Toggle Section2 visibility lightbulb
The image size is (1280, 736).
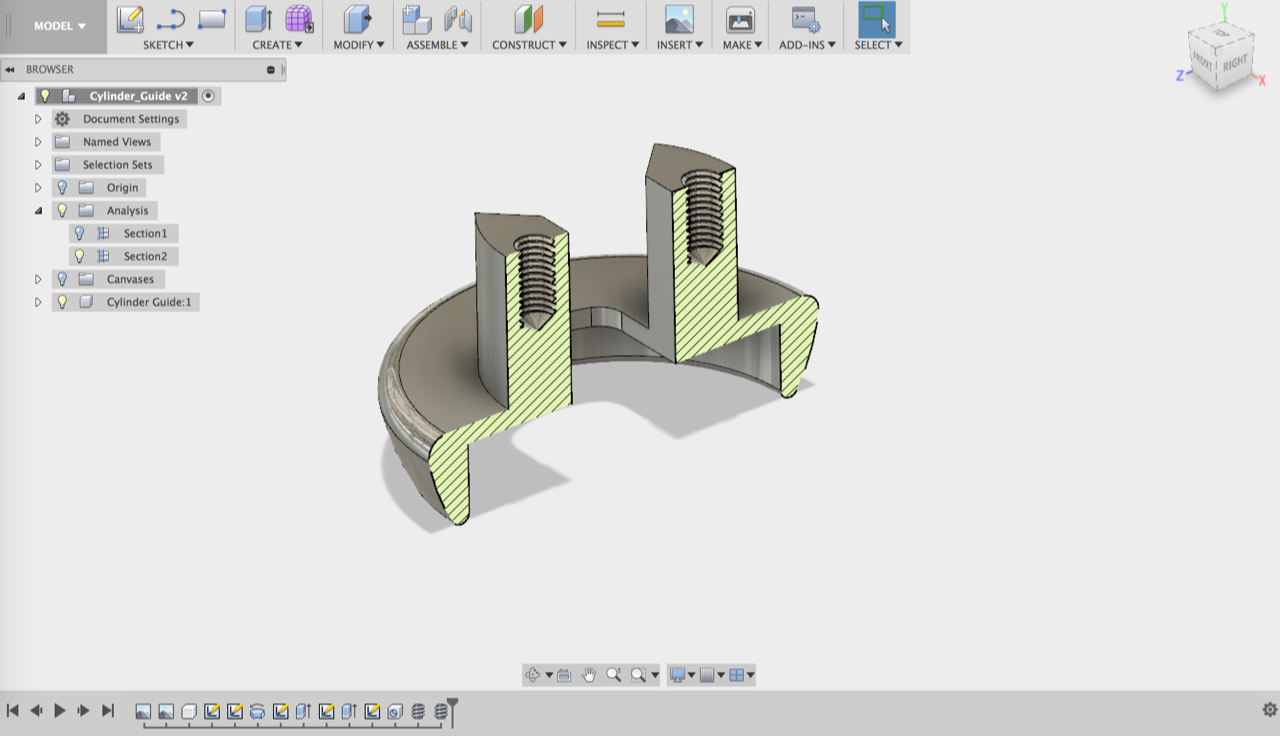(80, 256)
